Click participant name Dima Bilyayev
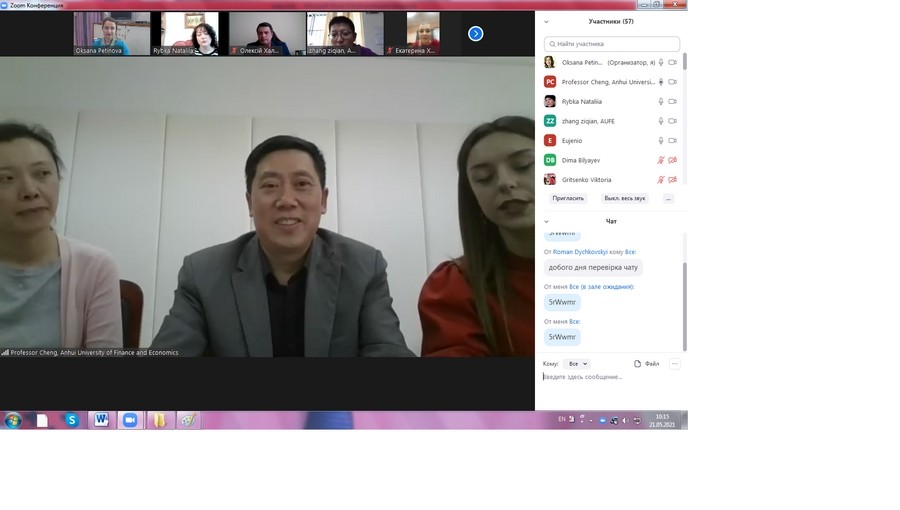900x510 pixels. point(581,161)
